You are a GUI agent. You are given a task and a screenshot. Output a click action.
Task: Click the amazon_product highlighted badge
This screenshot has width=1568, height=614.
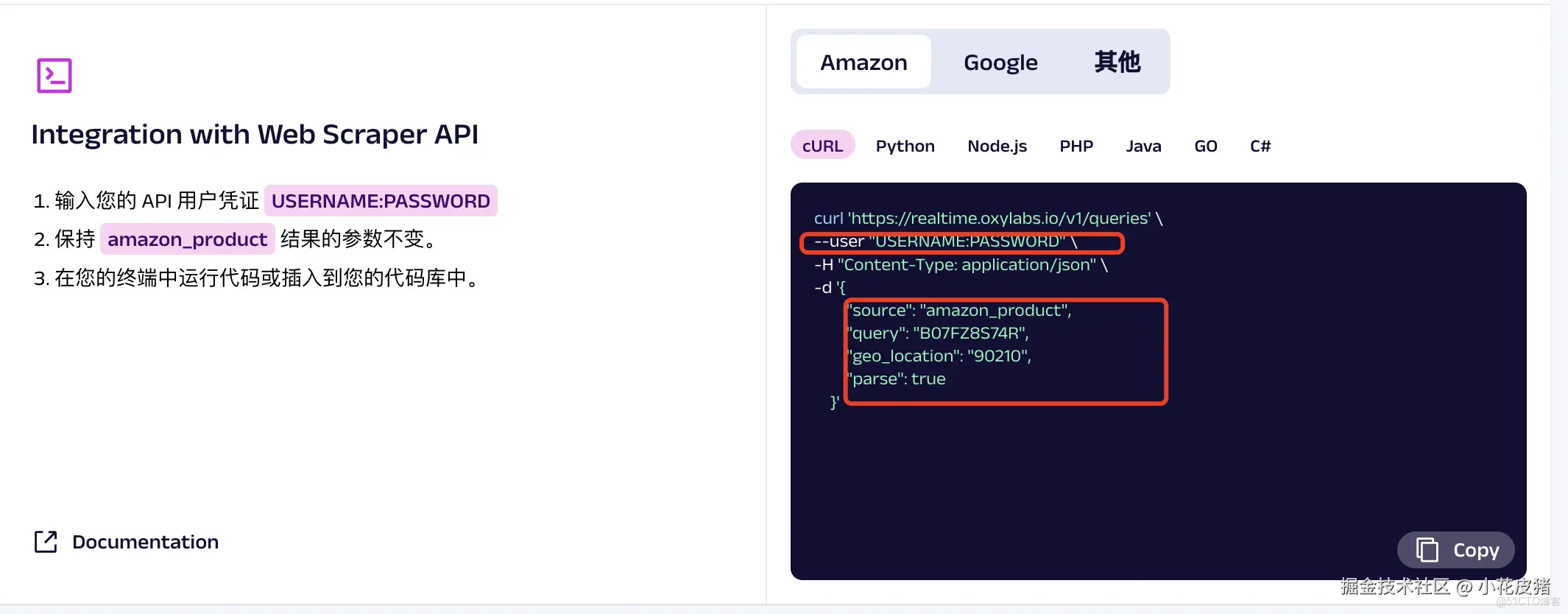point(187,239)
